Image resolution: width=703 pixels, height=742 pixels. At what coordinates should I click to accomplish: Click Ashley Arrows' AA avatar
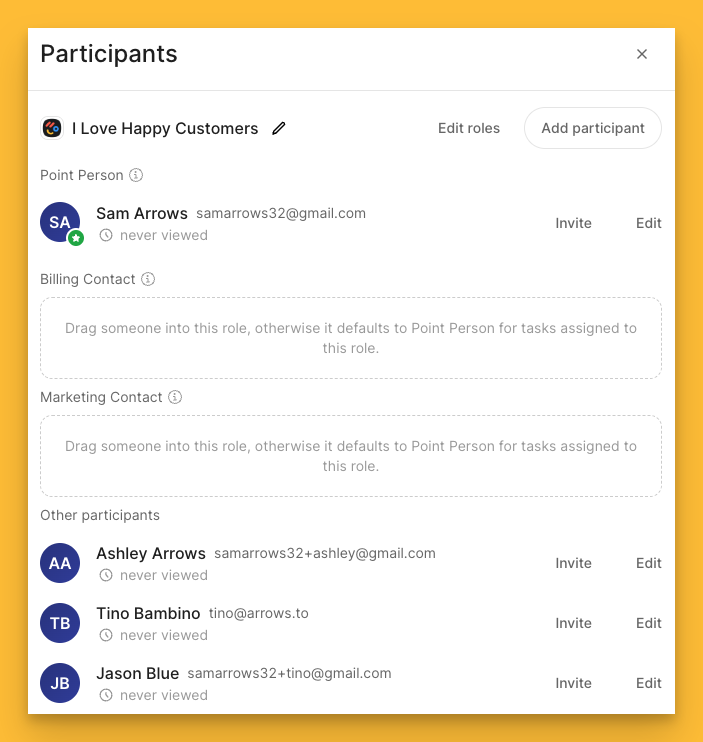tap(60, 563)
